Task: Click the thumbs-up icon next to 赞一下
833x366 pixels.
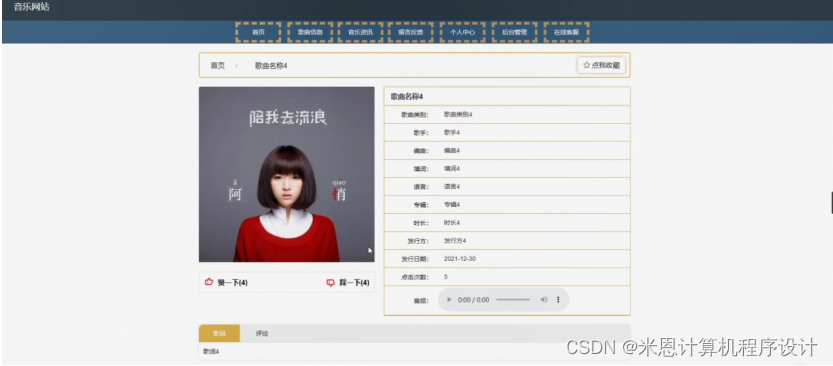Action: (209, 282)
